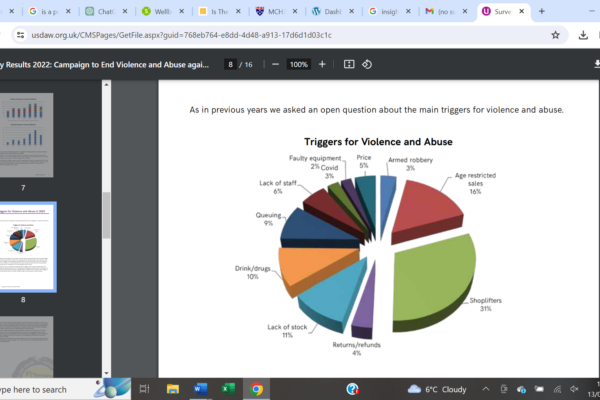This screenshot has height=400, width=600.
Task: Click the fit to page icon
Action: tap(349, 64)
